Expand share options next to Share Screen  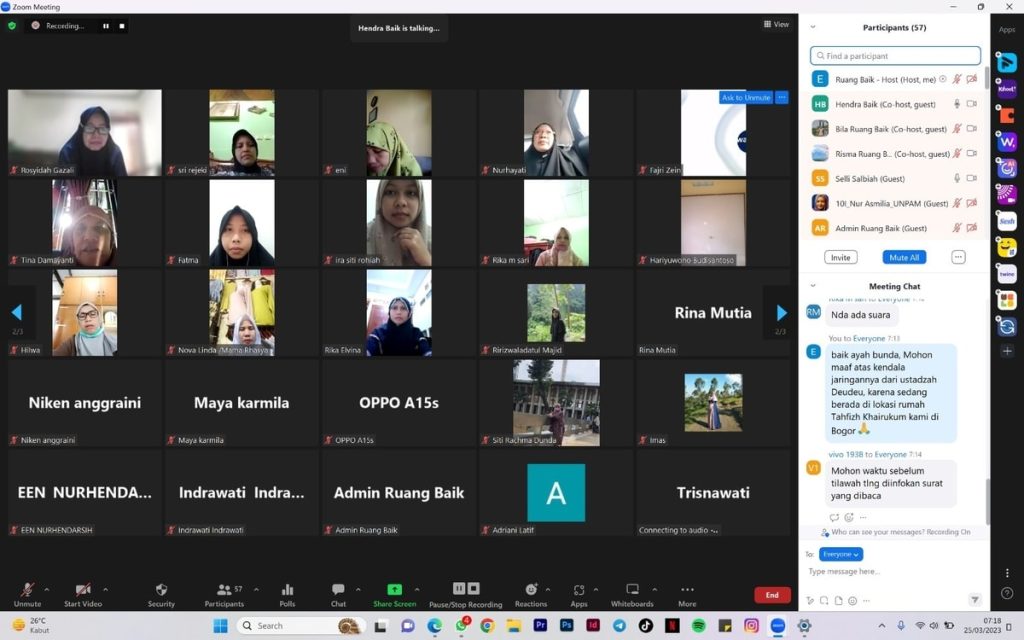(417, 589)
